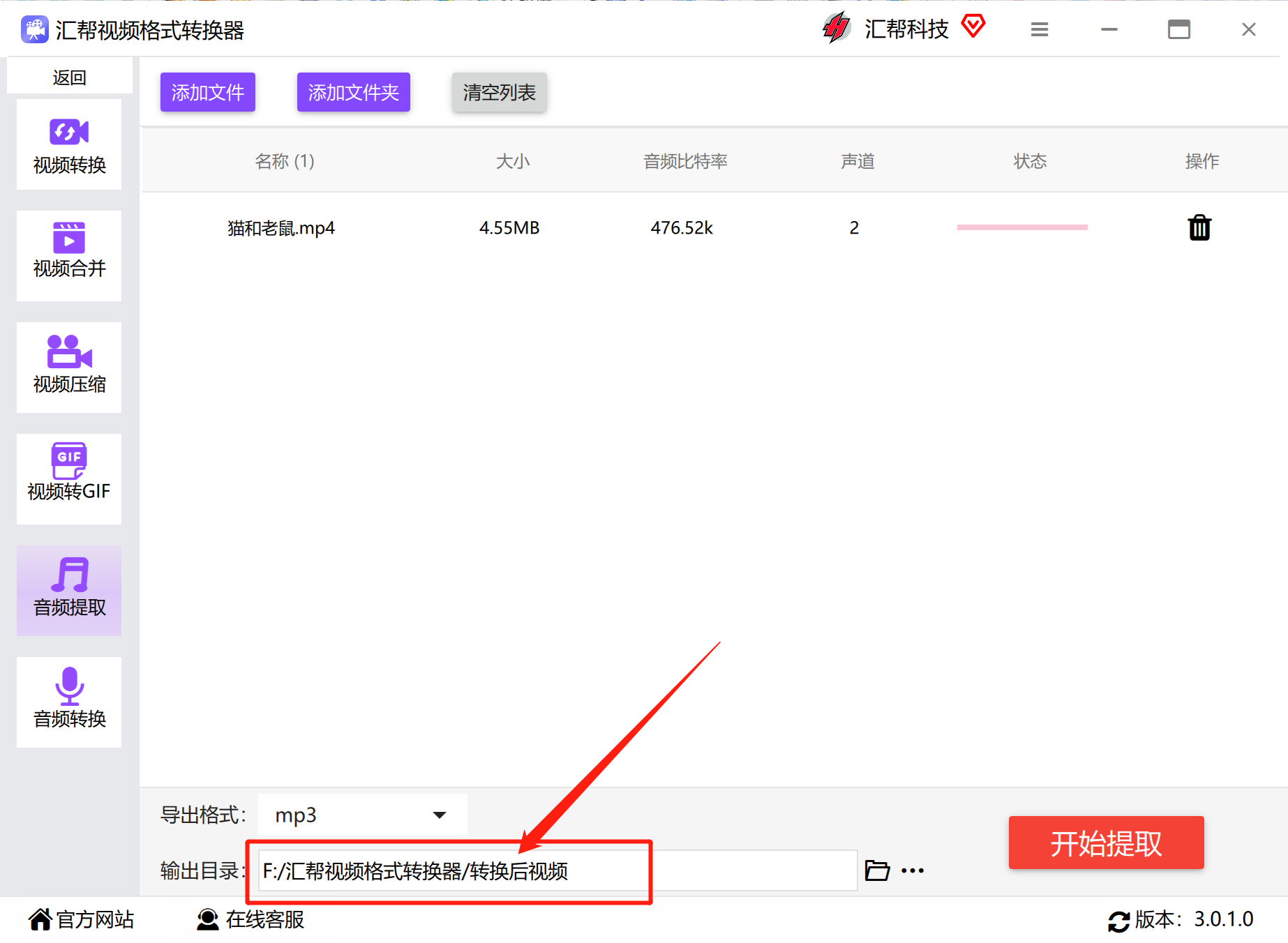
Task: Contact 在线客服 online support
Action: click(x=250, y=919)
